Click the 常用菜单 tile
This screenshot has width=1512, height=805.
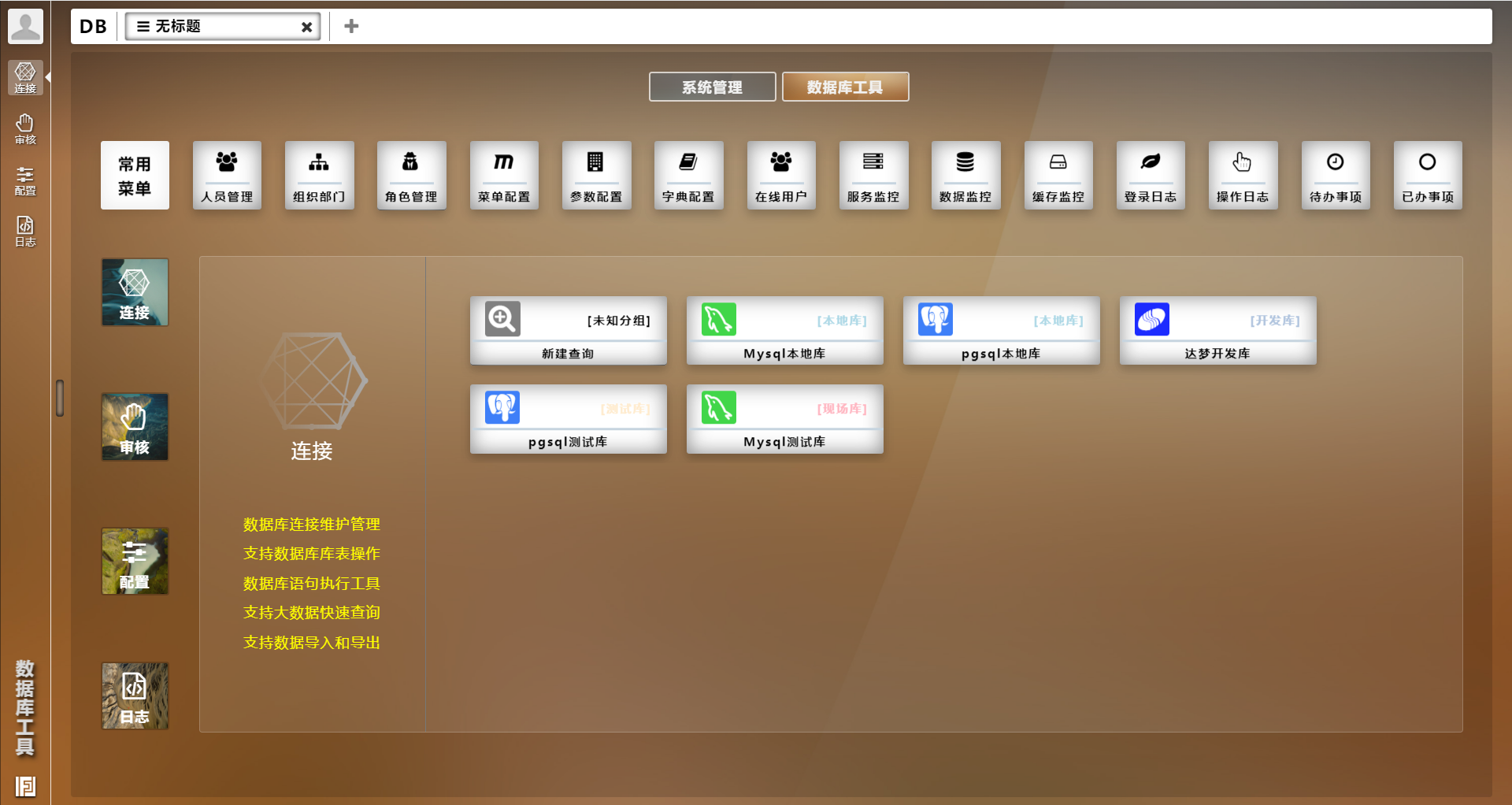[x=135, y=175]
